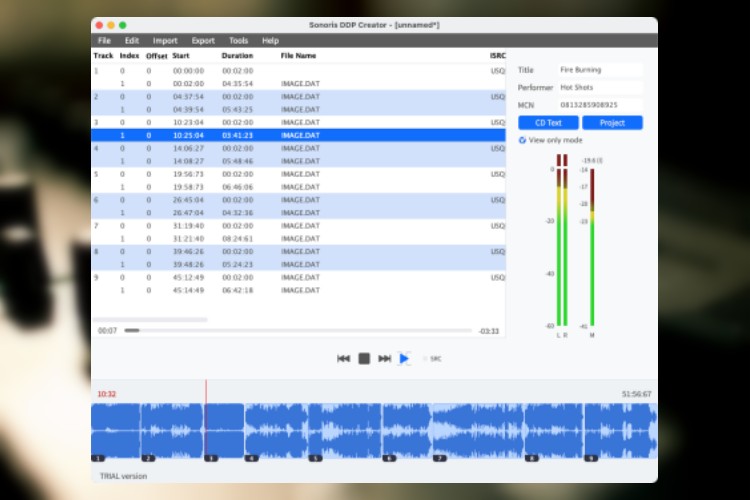Click the CD Text button

click(x=548, y=123)
